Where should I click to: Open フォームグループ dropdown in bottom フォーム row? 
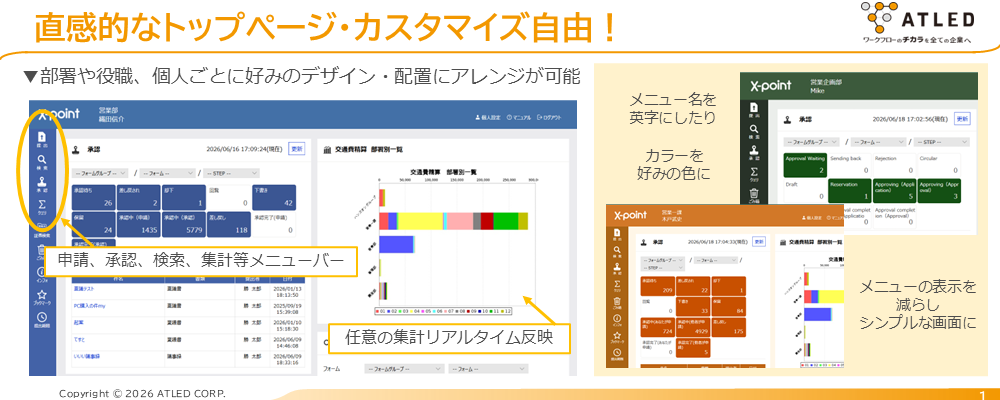(x=404, y=369)
